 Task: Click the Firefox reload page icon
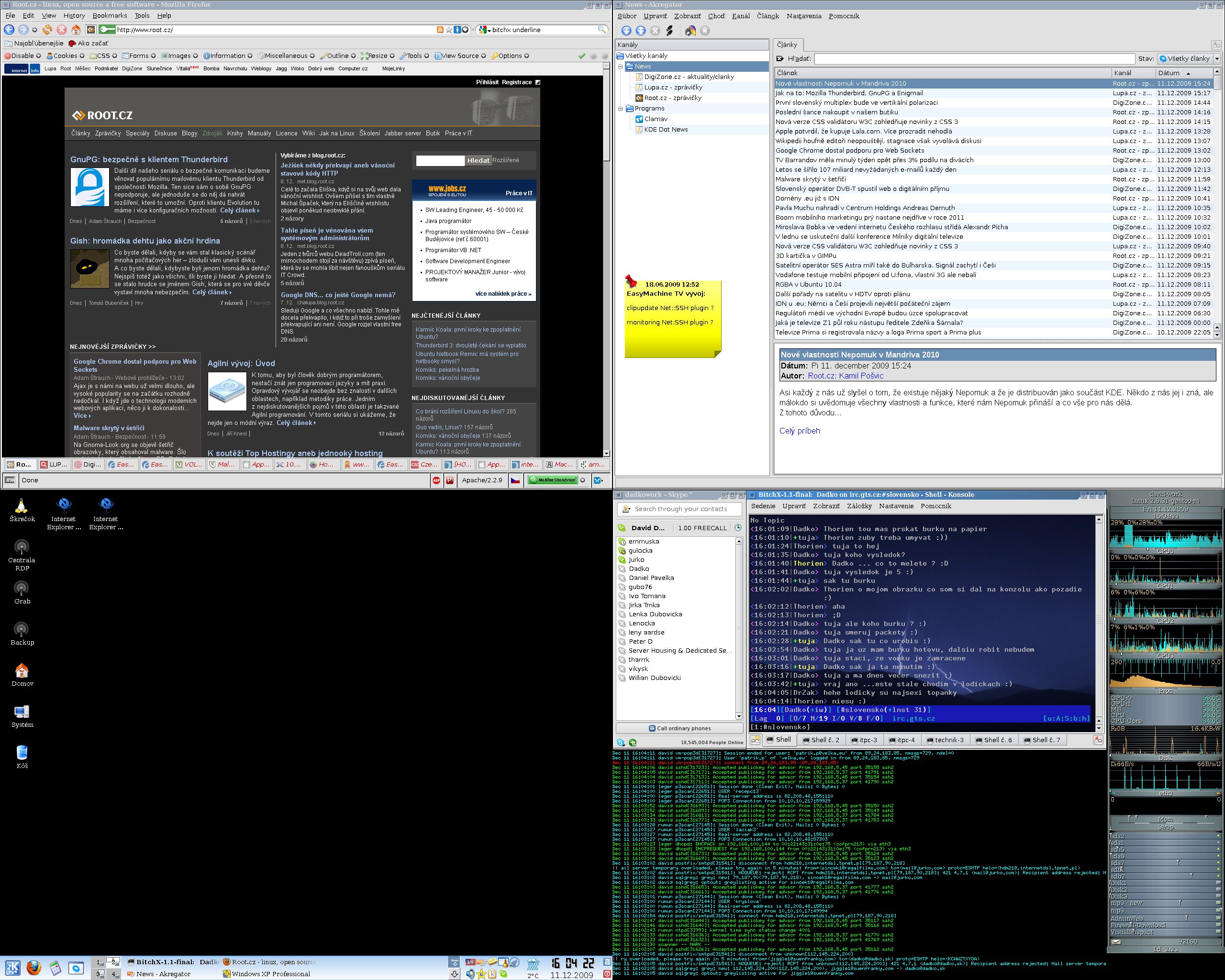(48, 30)
